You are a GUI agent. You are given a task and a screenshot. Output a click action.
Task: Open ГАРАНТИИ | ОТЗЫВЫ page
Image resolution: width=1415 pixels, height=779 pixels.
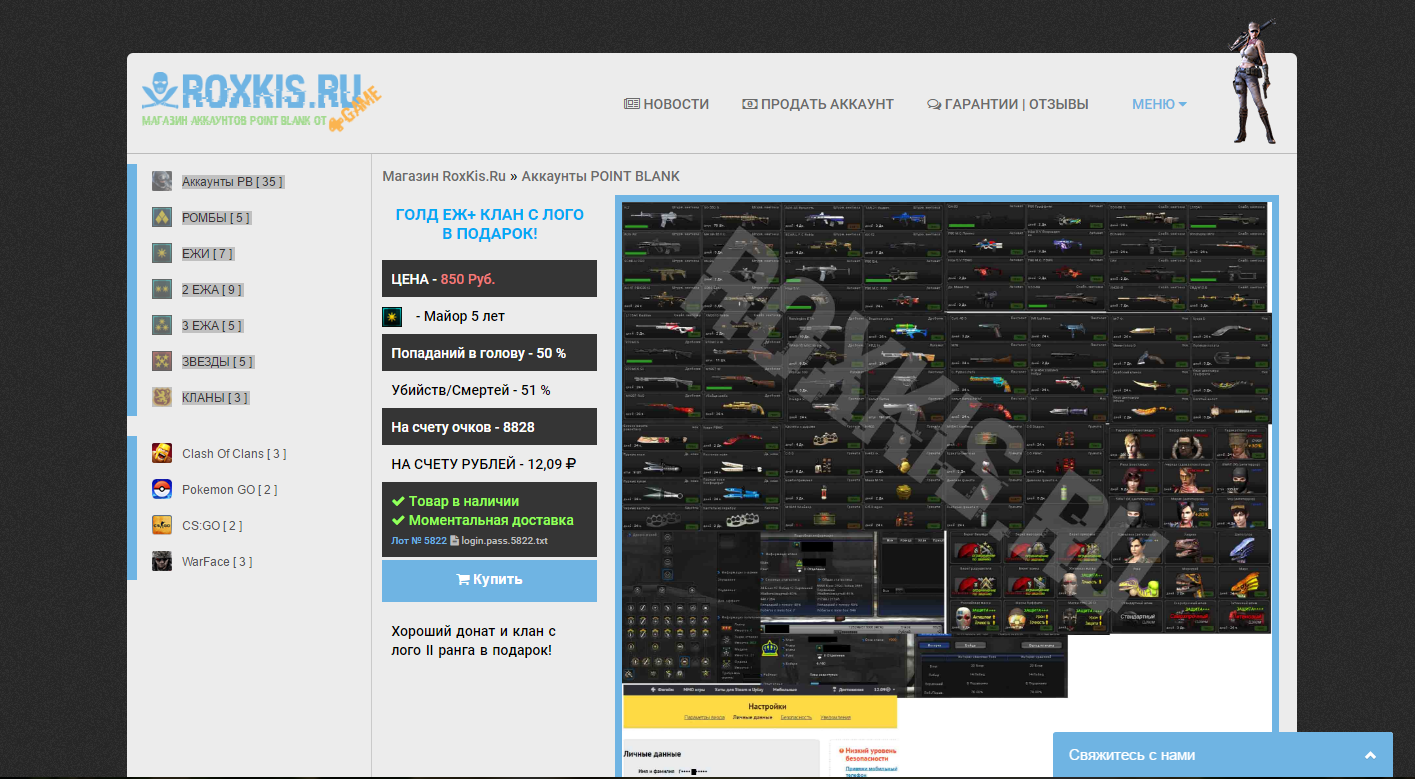[1008, 104]
